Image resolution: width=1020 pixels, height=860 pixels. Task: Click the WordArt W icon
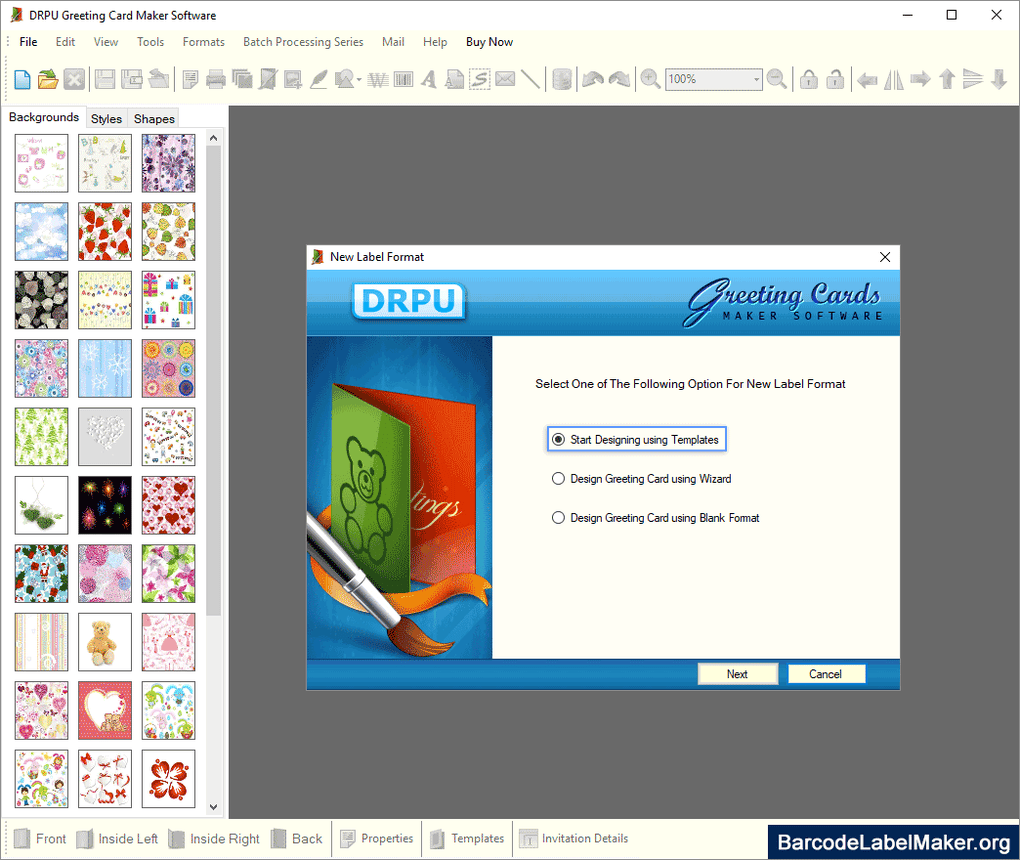[x=378, y=79]
